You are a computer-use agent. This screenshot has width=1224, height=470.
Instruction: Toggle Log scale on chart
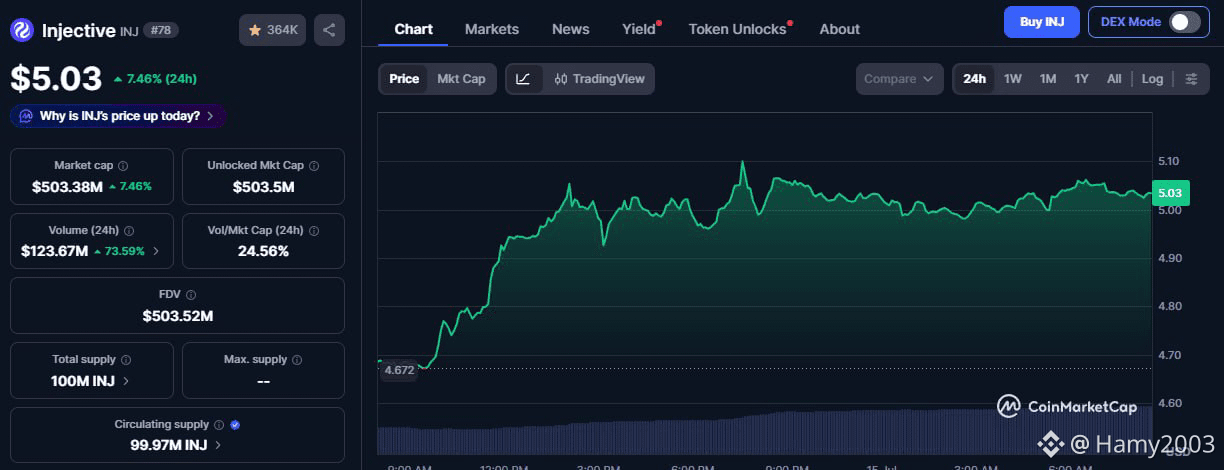(1152, 79)
